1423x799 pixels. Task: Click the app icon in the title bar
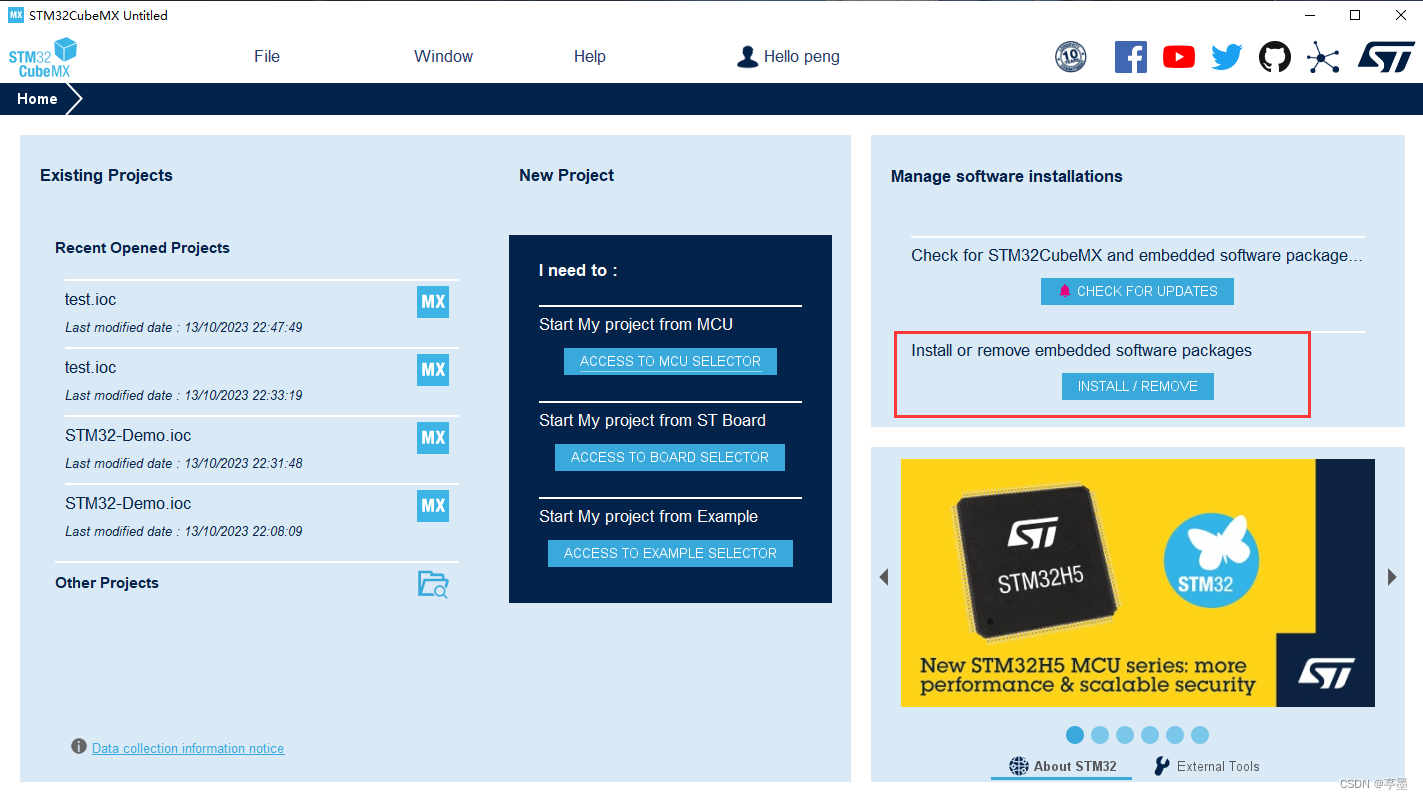15,15
